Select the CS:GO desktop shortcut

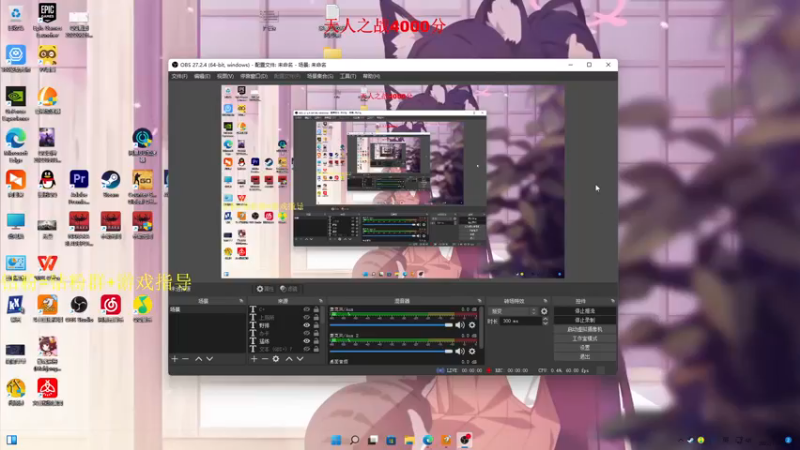coord(142,187)
